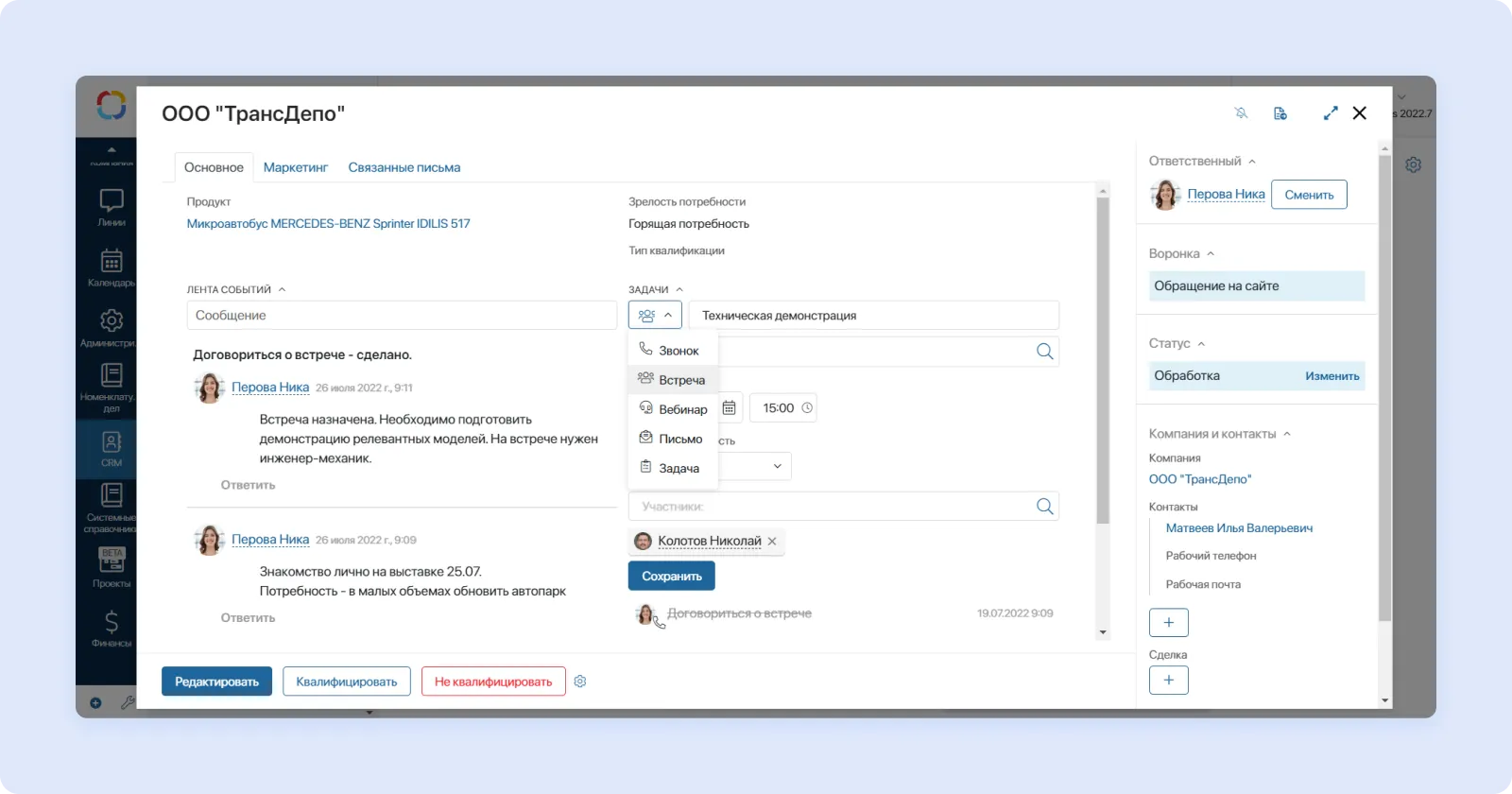Open the Calendar section in sidebar

[x=112, y=267]
